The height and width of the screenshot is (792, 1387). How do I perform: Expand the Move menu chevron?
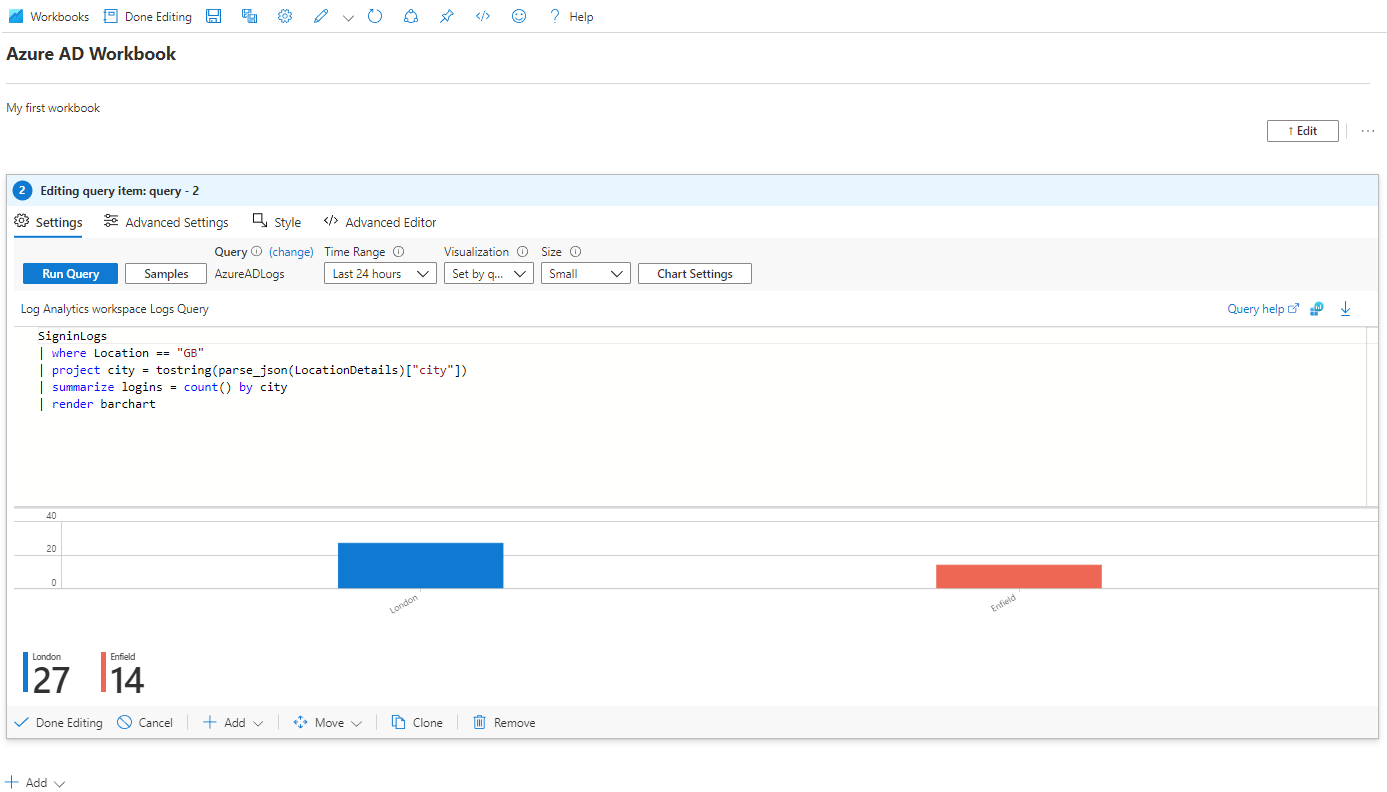[357, 723]
